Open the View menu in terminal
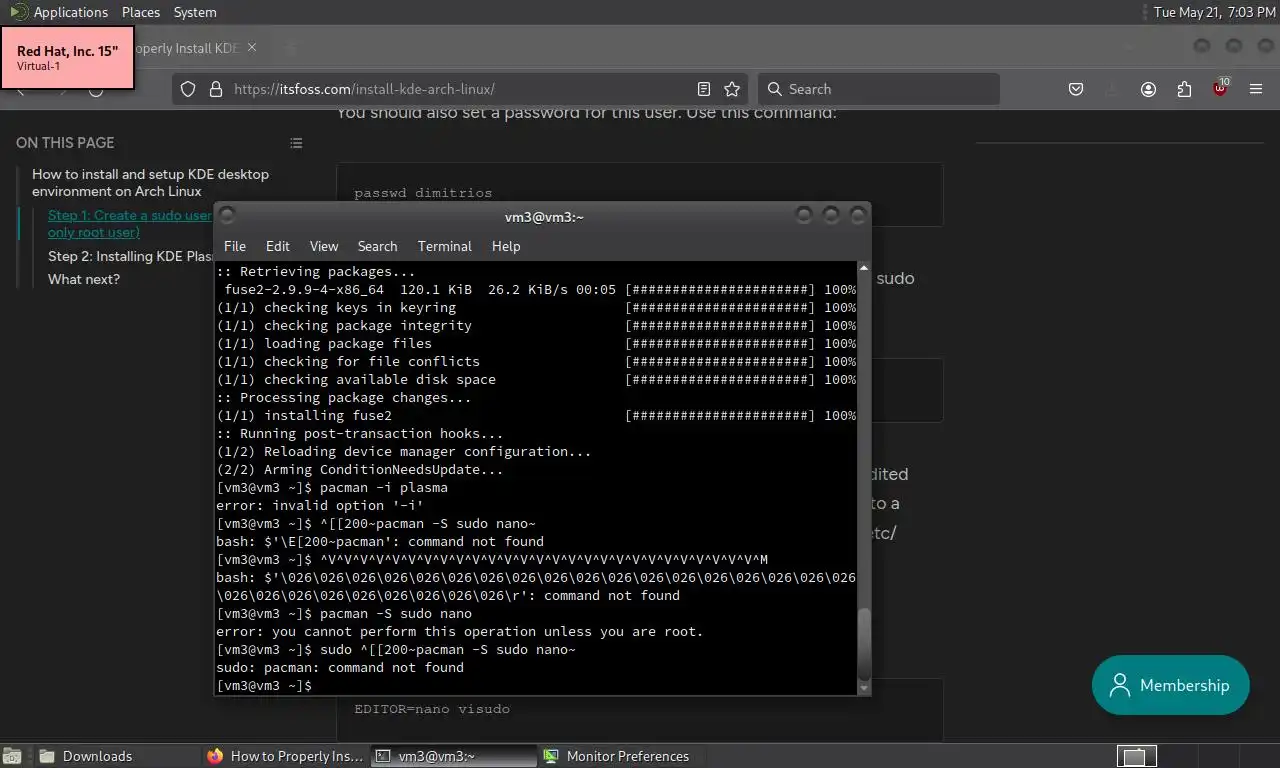The width and height of the screenshot is (1280, 768). (x=324, y=246)
